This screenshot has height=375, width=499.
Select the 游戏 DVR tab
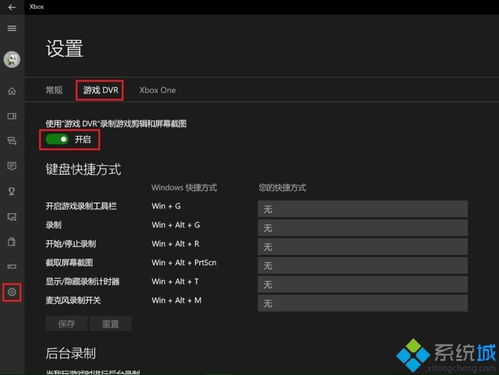pyautogui.click(x=100, y=90)
